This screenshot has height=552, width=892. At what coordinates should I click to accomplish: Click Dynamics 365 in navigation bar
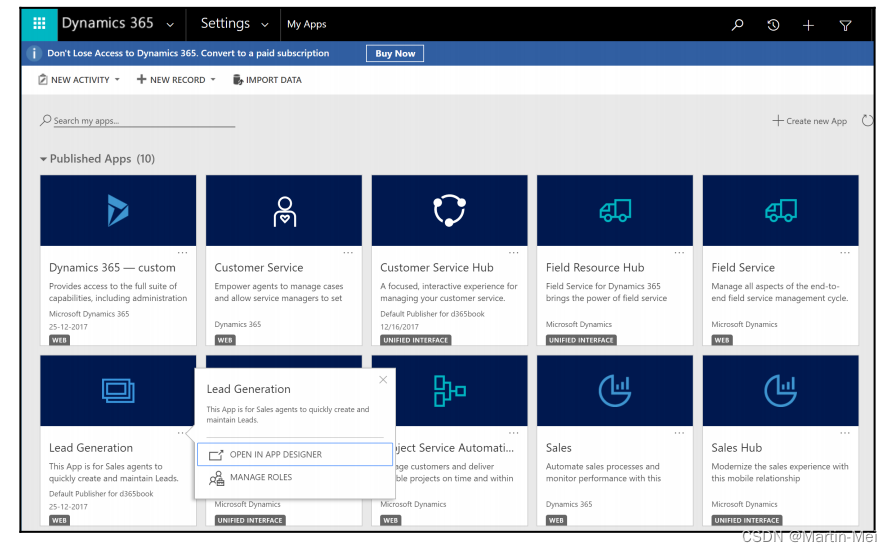108,23
